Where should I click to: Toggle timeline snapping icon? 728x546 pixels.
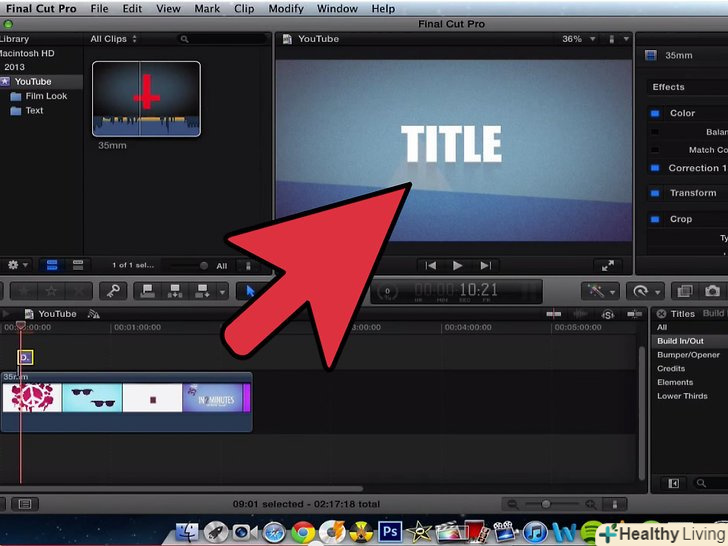pos(634,314)
